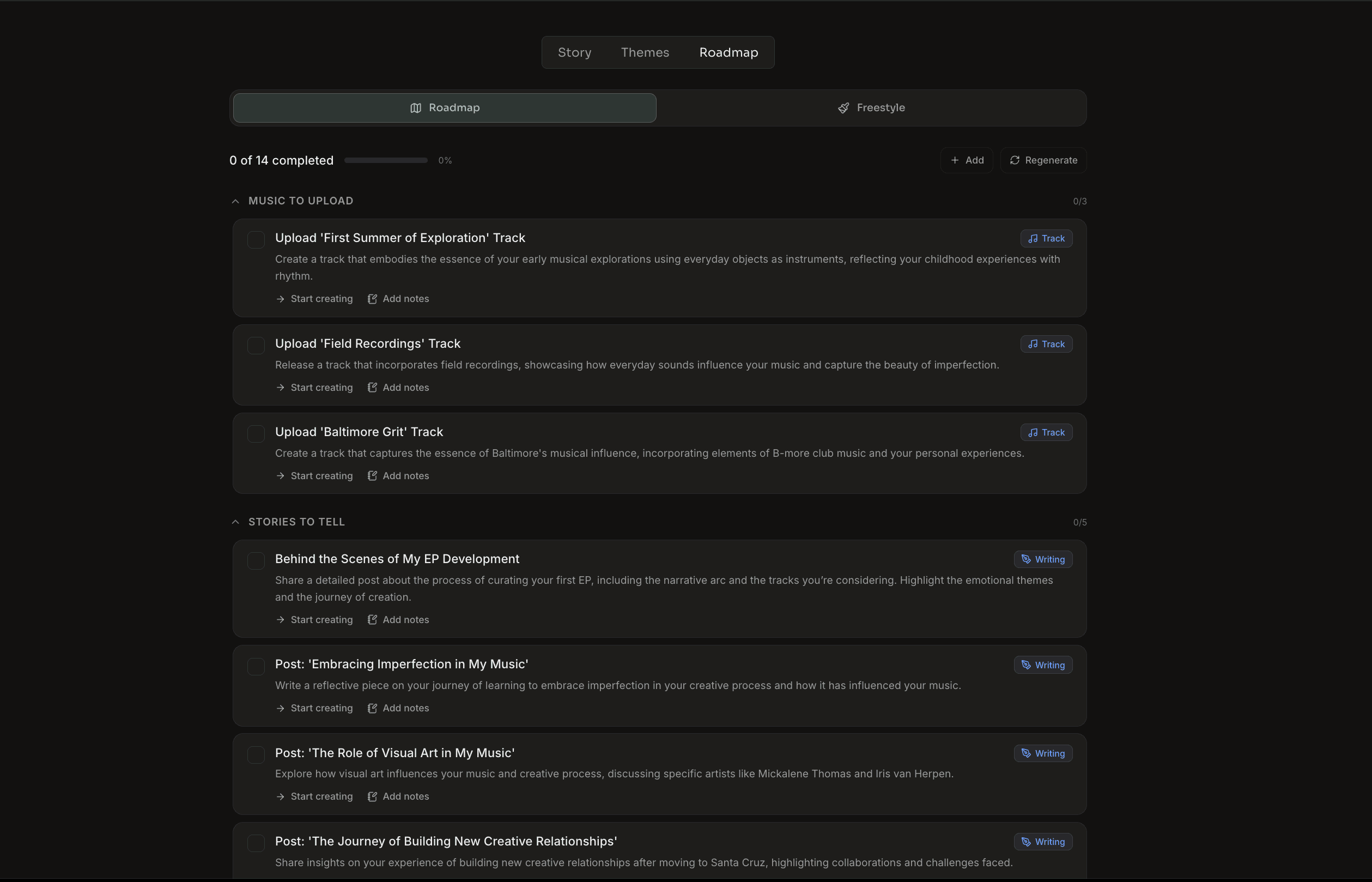Click pen icon on Behind the Scenes Writing tag
The image size is (1372, 882).
pos(1025,559)
